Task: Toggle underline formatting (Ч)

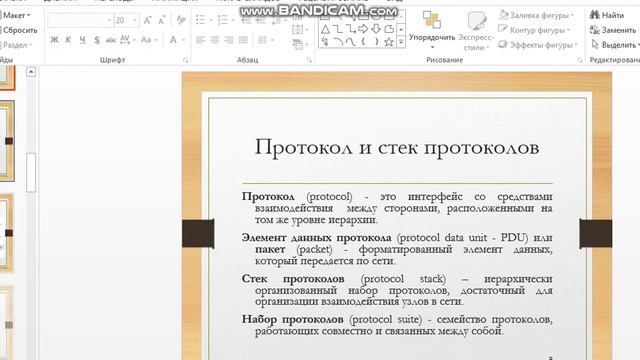Action: pyautogui.click(x=82, y=40)
